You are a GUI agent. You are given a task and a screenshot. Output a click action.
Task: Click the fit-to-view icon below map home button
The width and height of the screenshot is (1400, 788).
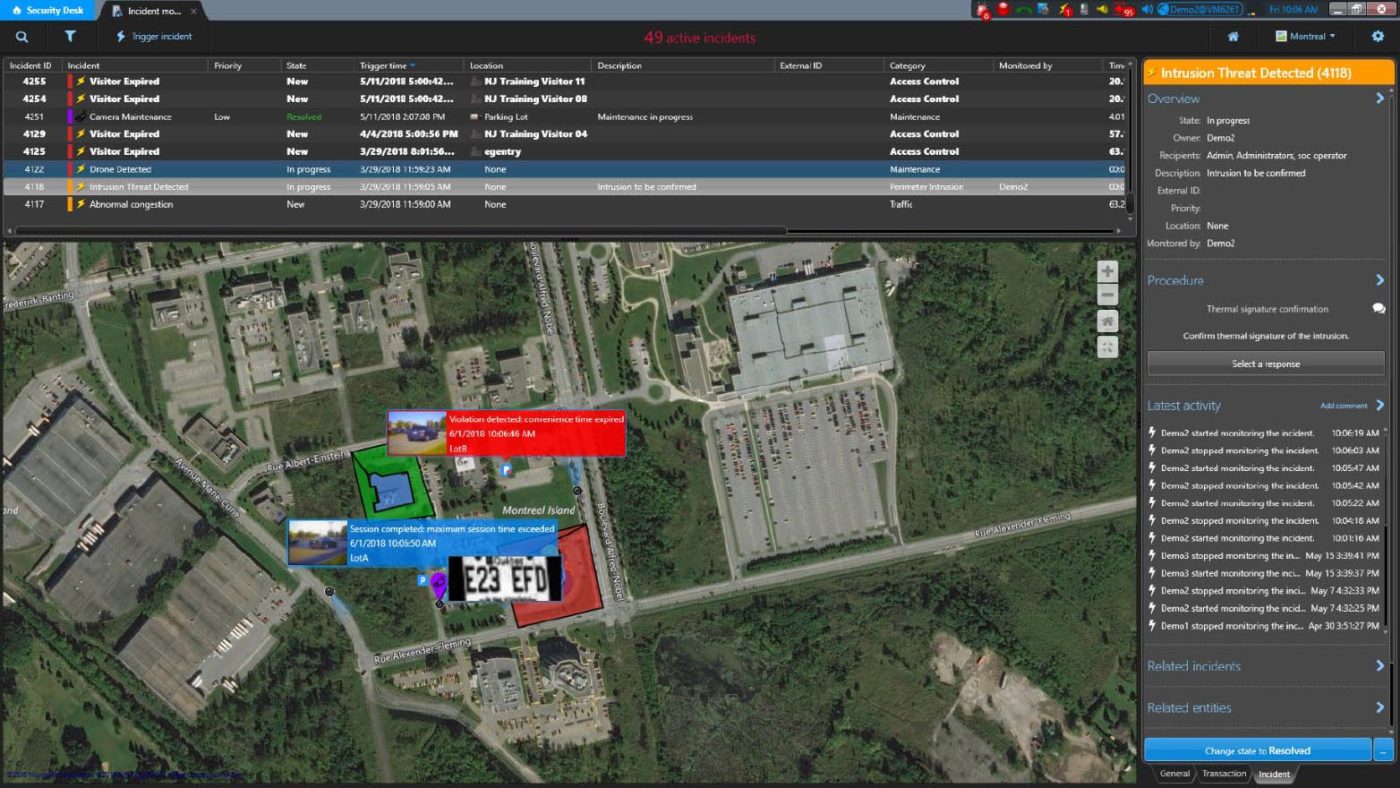point(1107,347)
